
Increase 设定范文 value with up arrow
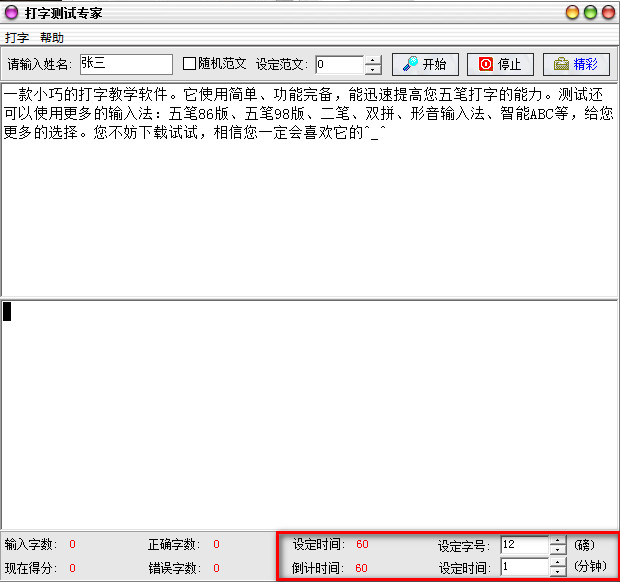373,60
